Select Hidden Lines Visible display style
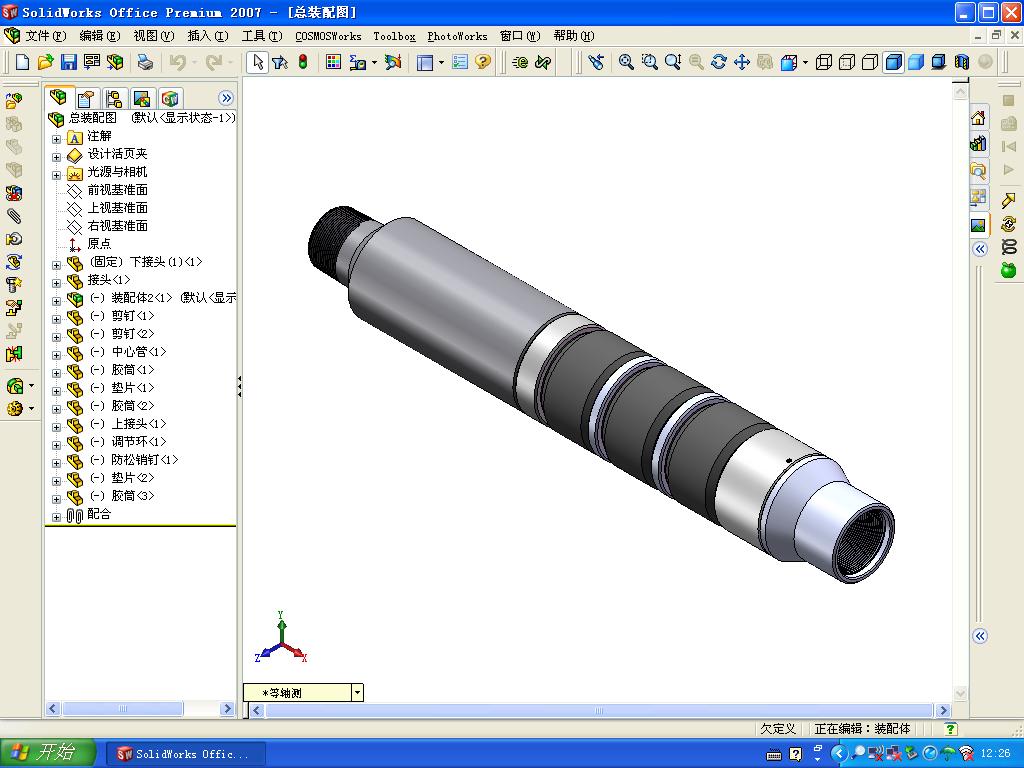This screenshot has height=768, width=1024. (x=847, y=62)
